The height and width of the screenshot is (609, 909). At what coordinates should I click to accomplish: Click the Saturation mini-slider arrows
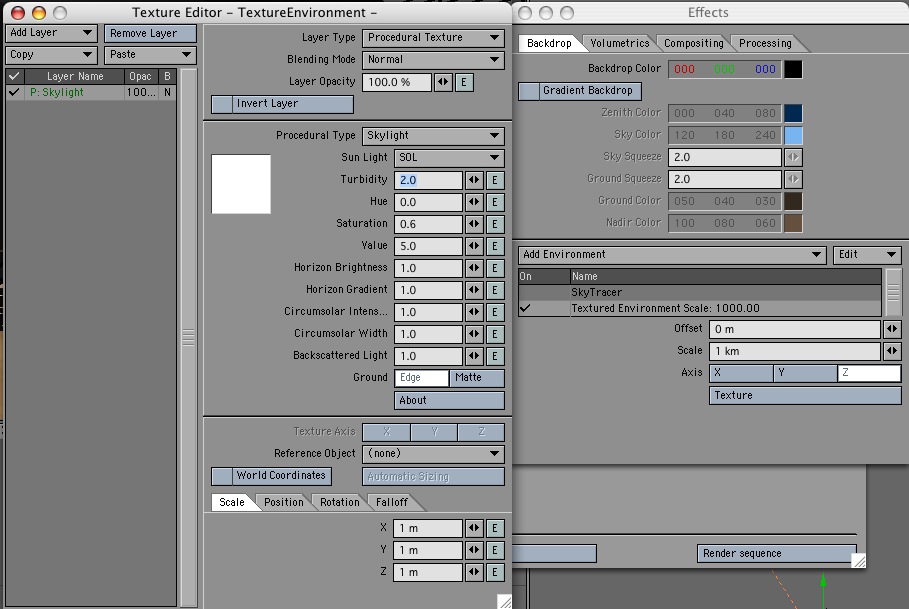point(474,224)
